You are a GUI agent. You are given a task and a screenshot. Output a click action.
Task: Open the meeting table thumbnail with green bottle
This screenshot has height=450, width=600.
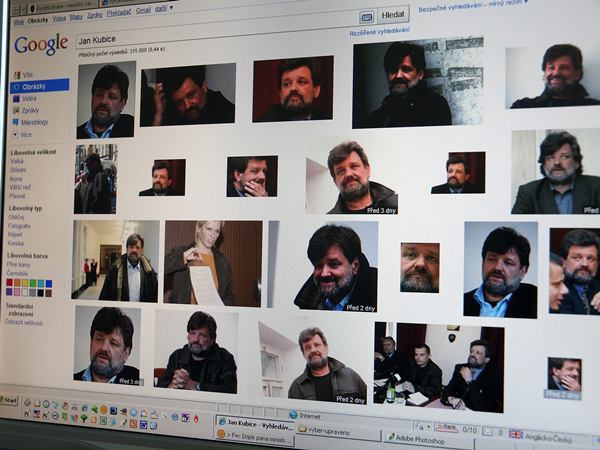click(x=439, y=367)
